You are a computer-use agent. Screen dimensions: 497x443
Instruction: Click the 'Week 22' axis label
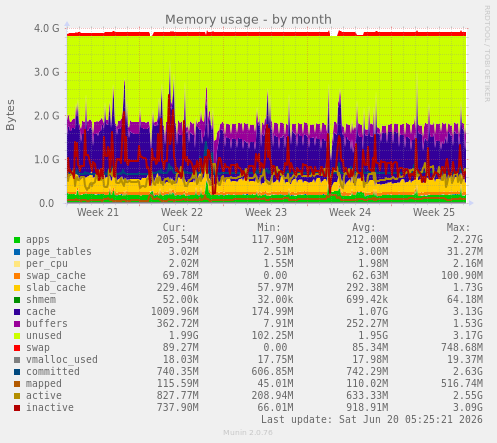pos(182,212)
